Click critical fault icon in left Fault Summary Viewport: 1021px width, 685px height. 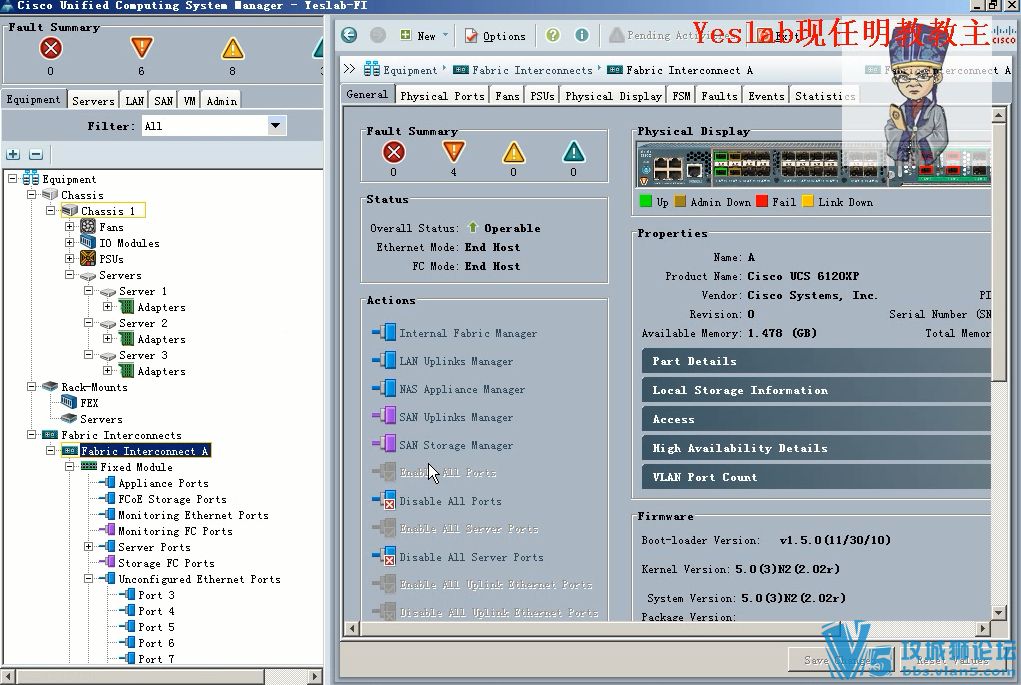point(51,48)
